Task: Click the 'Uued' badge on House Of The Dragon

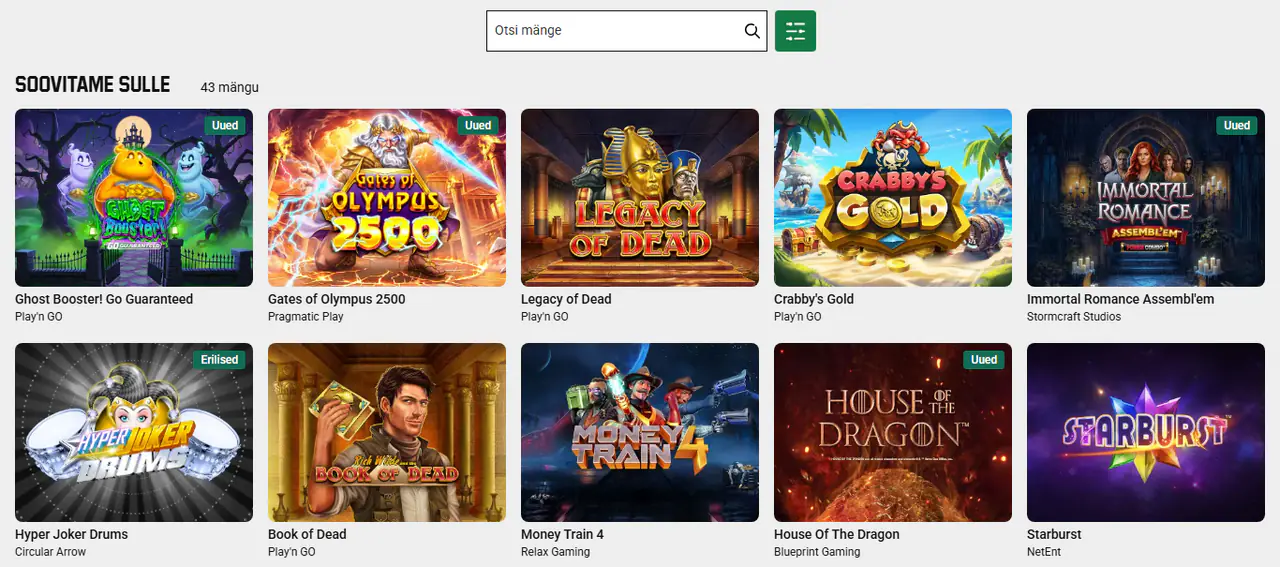Action: 984,360
